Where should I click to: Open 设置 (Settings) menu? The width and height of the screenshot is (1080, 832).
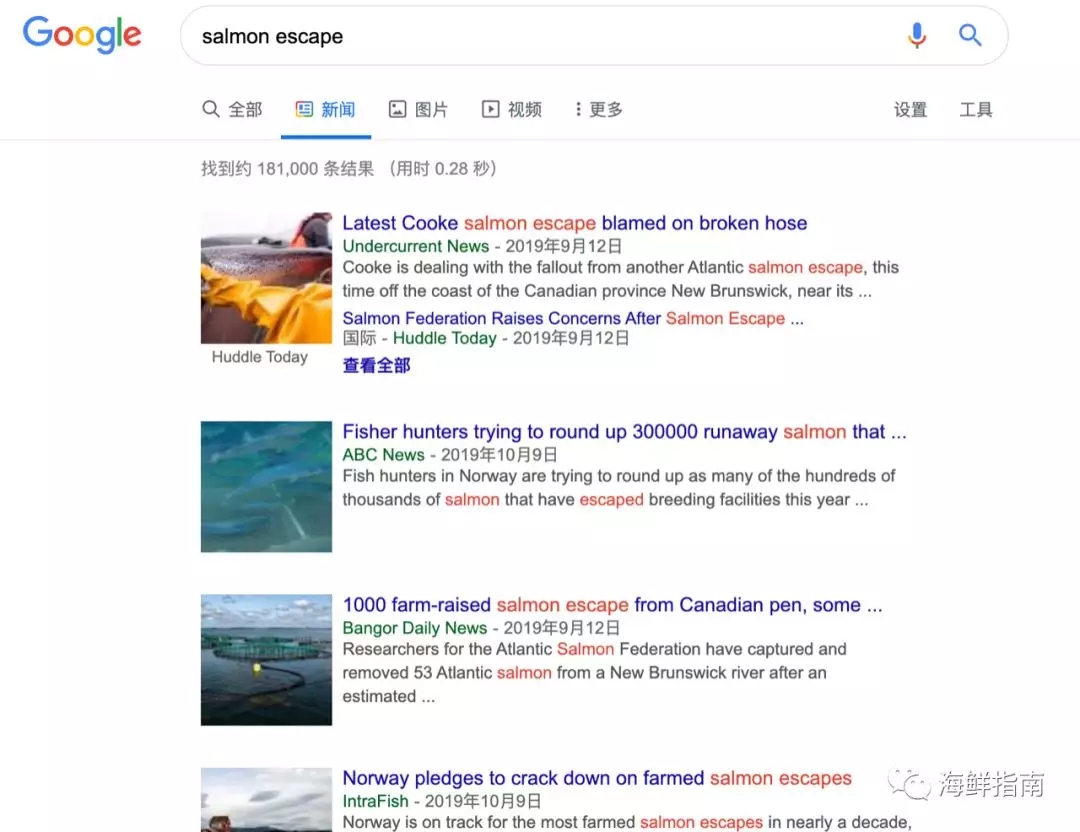[910, 110]
